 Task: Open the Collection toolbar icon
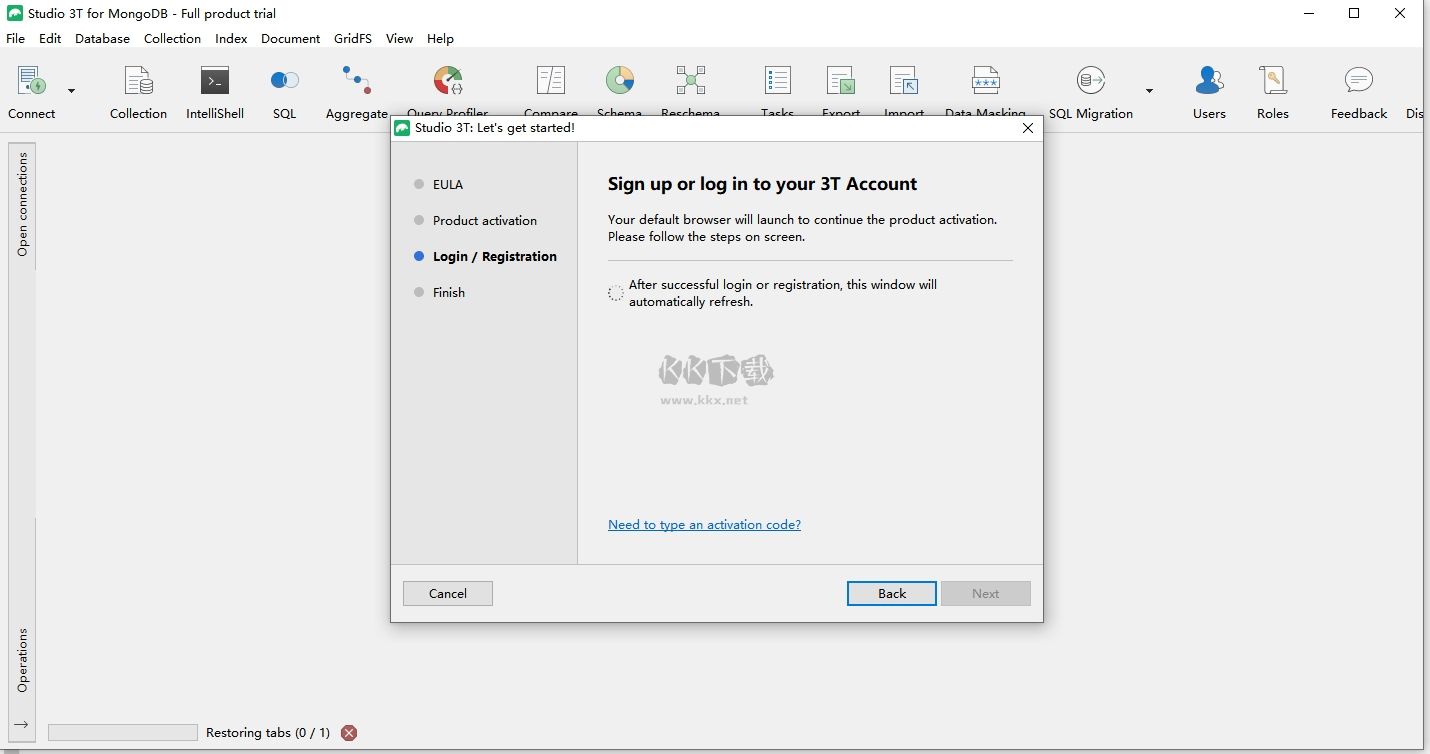pos(138,81)
